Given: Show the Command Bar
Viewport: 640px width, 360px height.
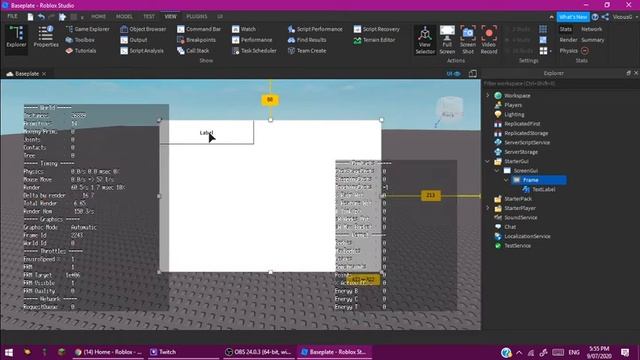Looking at the screenshot, I should [x=199, y=29].
